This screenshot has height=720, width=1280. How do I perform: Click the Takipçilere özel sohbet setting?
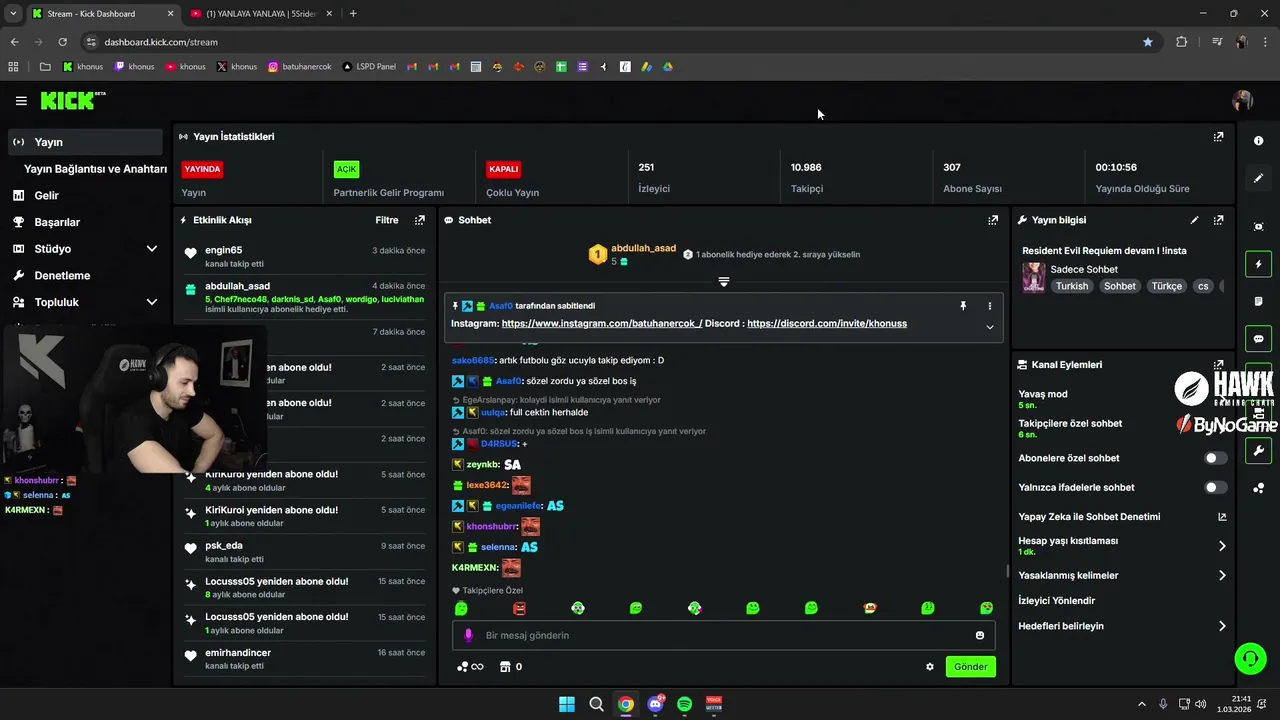[x=1070, y=428]
